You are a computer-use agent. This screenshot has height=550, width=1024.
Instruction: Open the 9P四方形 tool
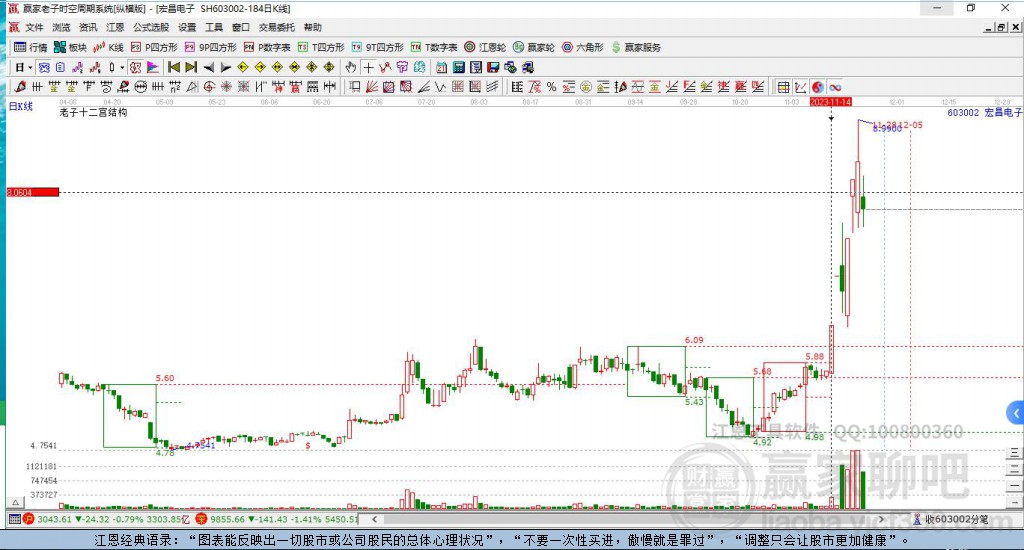coord(210,47)
